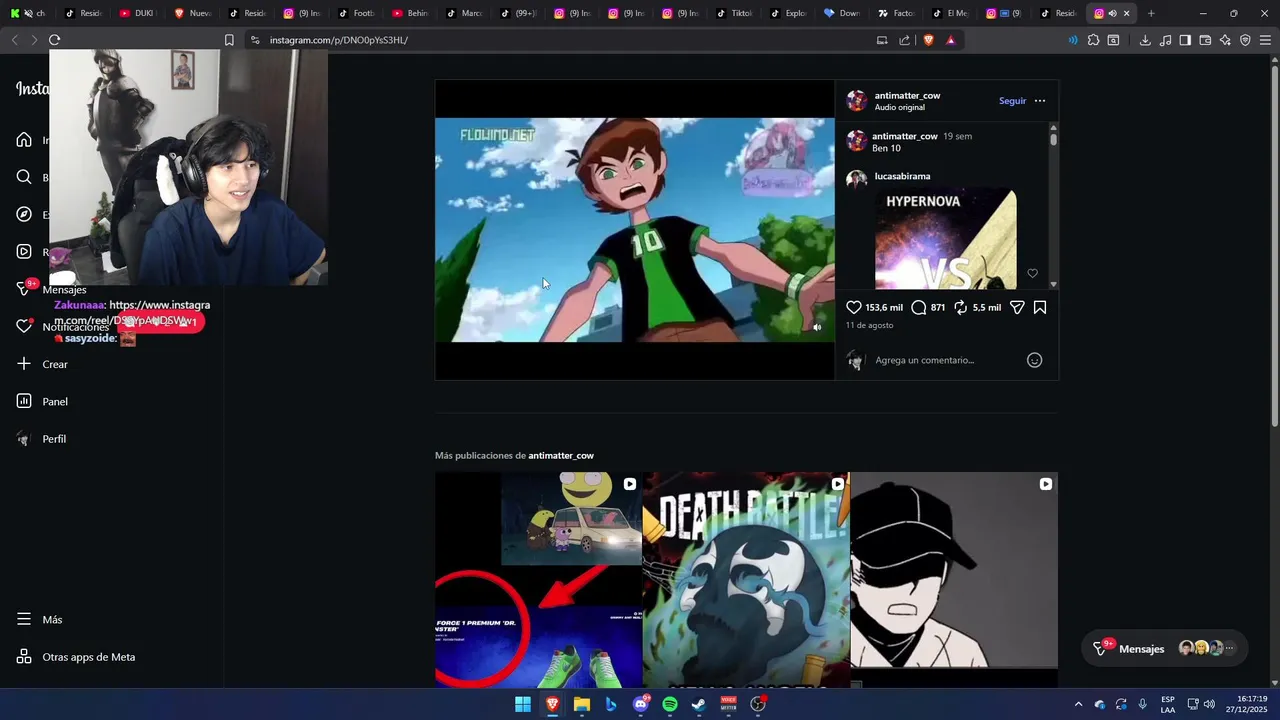
Task: Show hidden system tray icons
Action: [1078, 704]
